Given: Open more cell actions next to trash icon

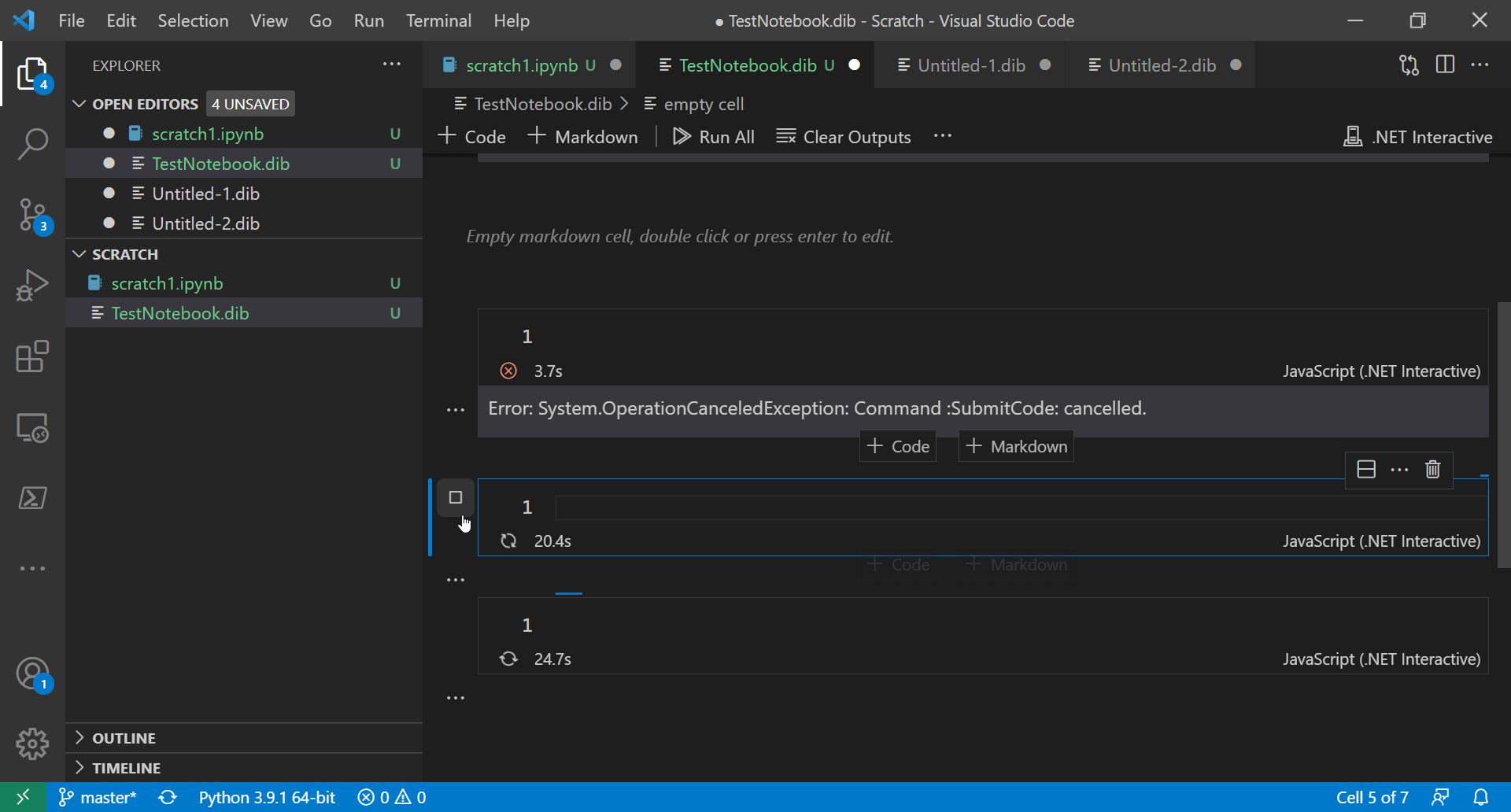Looking at the screenshot, I should [x=1399, y=470].
